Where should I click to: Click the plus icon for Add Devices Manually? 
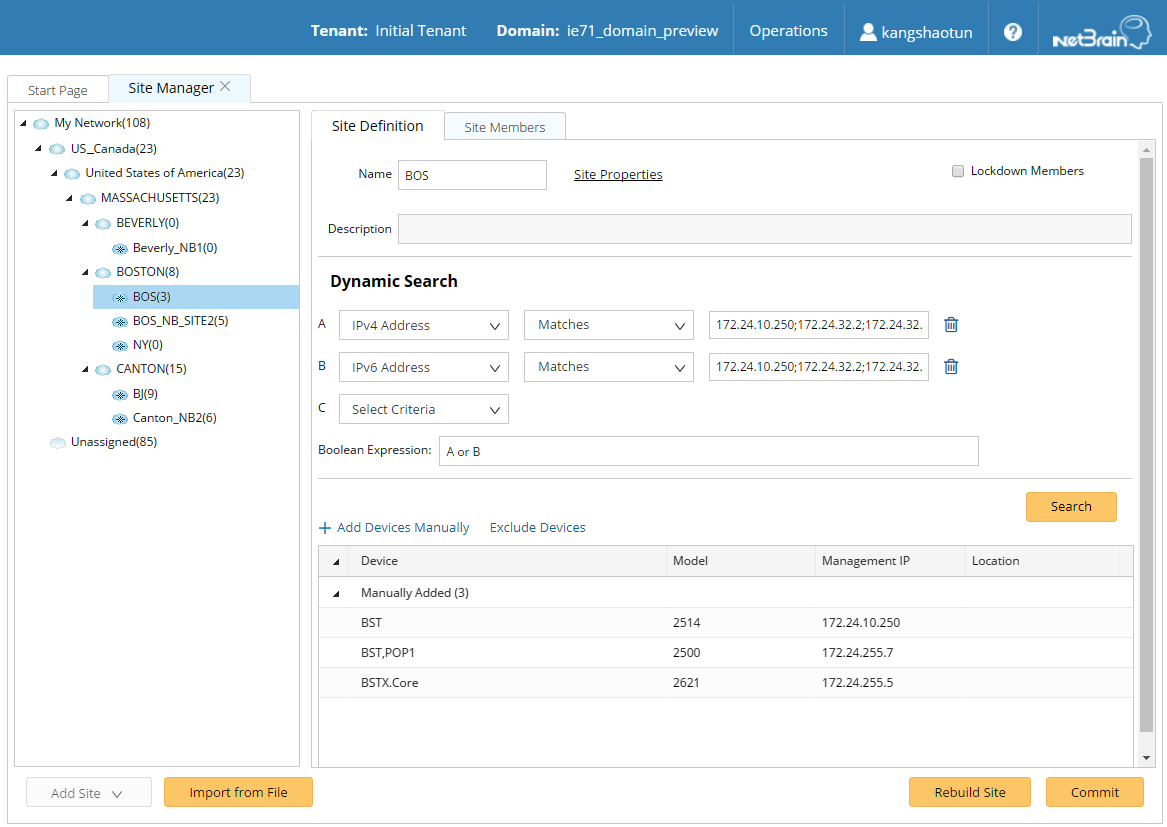324,528
